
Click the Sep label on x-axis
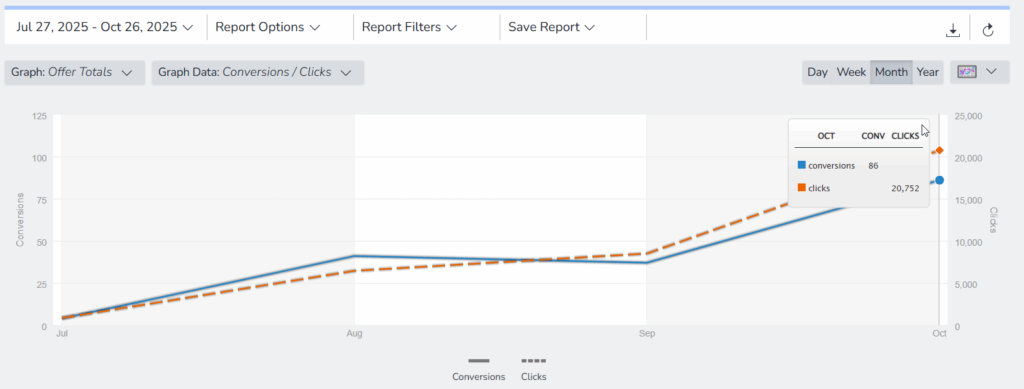click(x=647, y=334)
